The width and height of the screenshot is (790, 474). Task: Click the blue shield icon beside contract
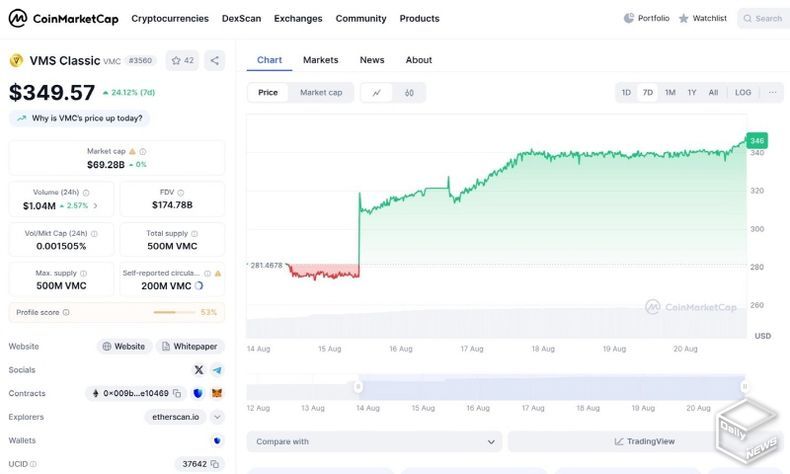click(x=198, y=393)
